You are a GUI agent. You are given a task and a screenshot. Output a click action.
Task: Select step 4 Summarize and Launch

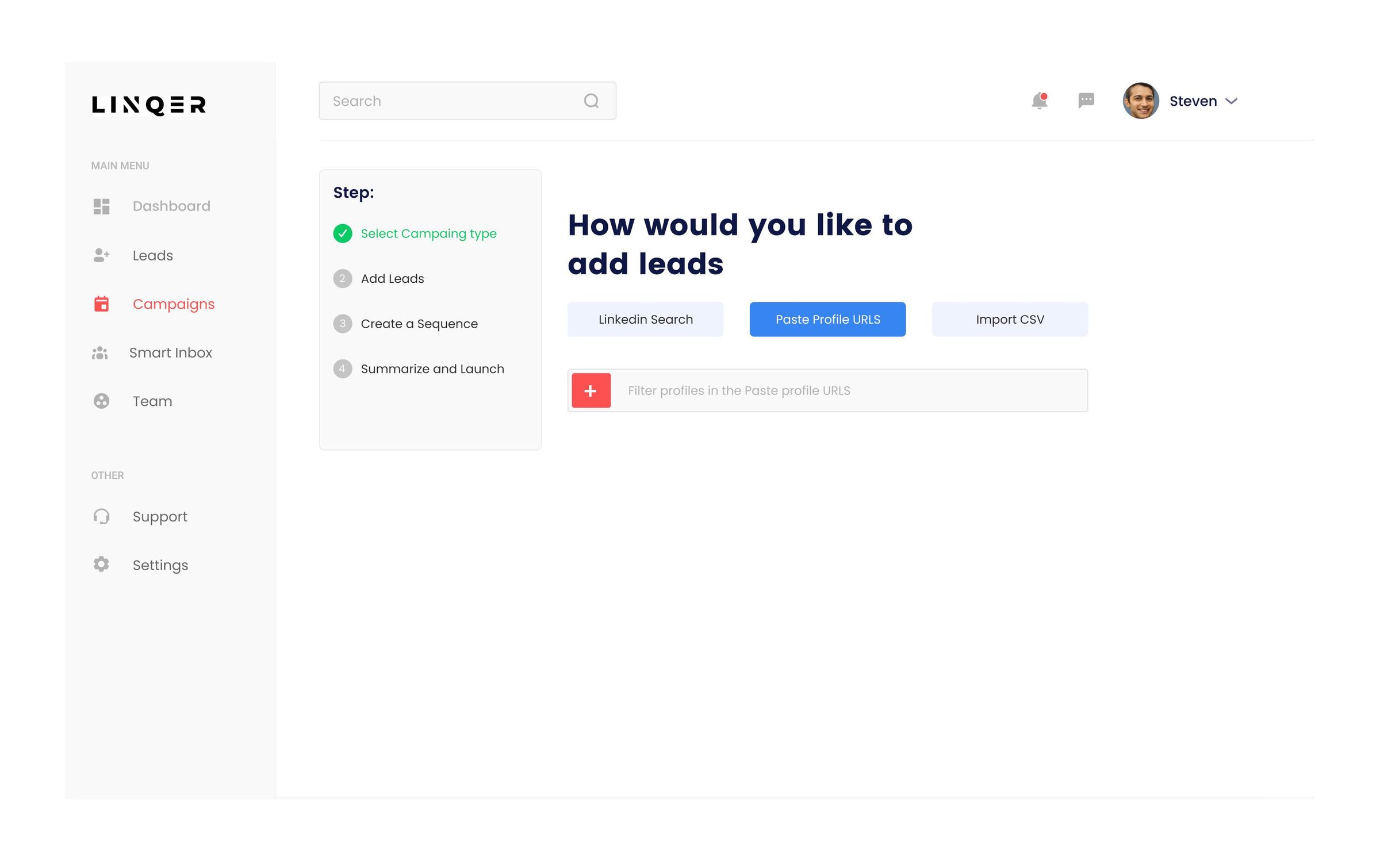[432, 368]
